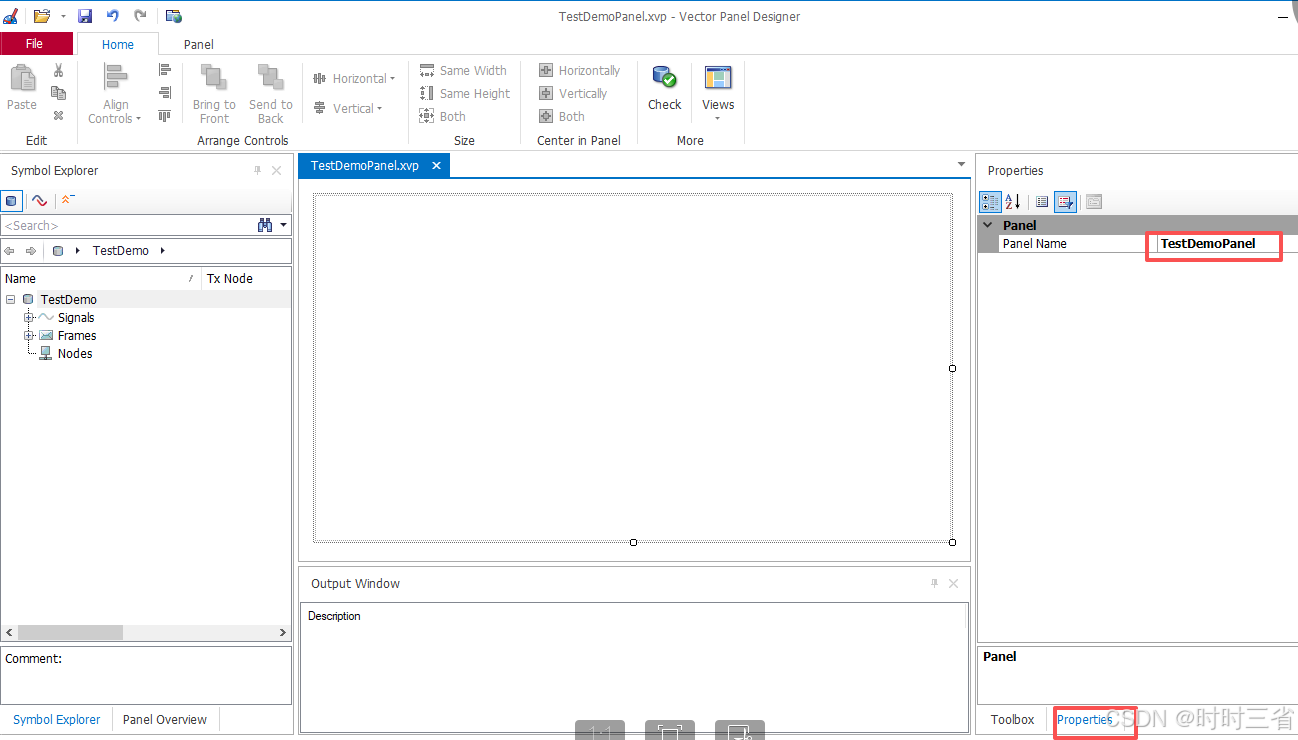1298x740 pixels.
Task: Open the document list dropdown arrow
Action: coord(961,164)
